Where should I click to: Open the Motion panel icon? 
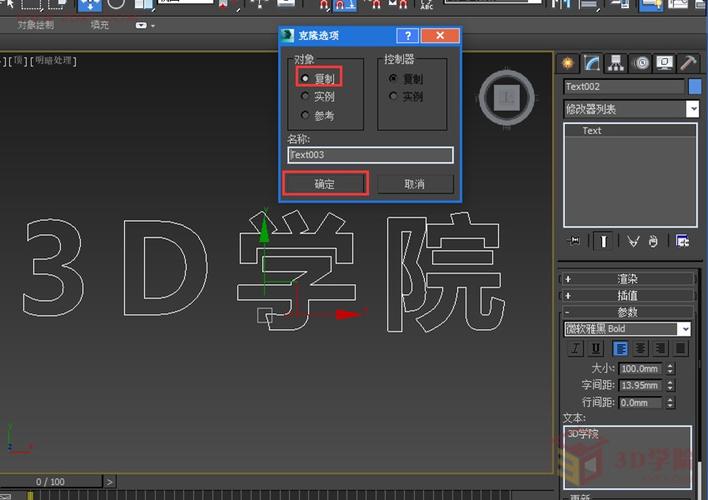coord(640,63)
